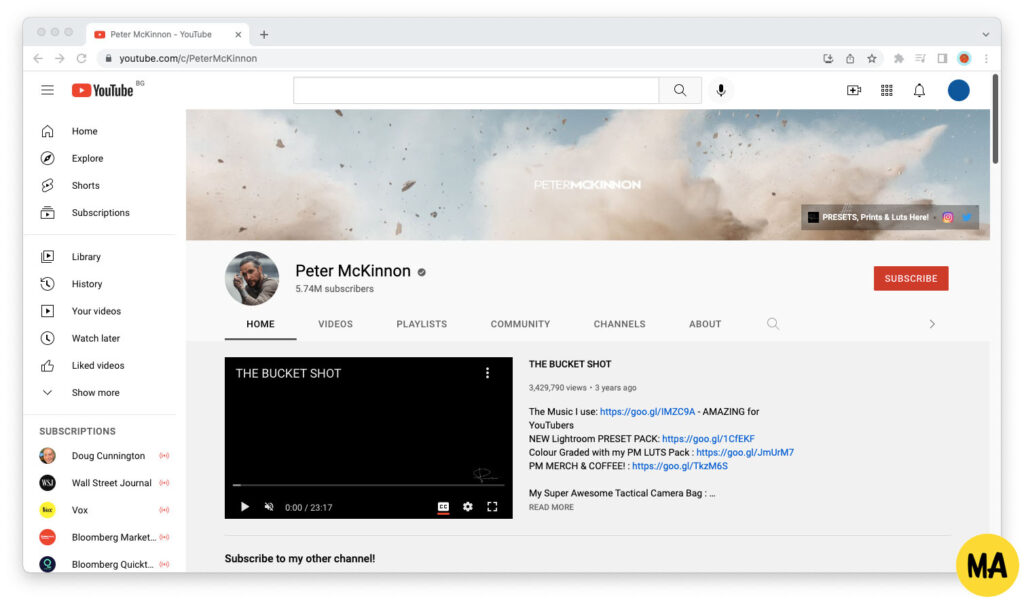Open the Instagram link on banner
Image resolution: width=1024 pixels, height=601 pixels.
948,218
